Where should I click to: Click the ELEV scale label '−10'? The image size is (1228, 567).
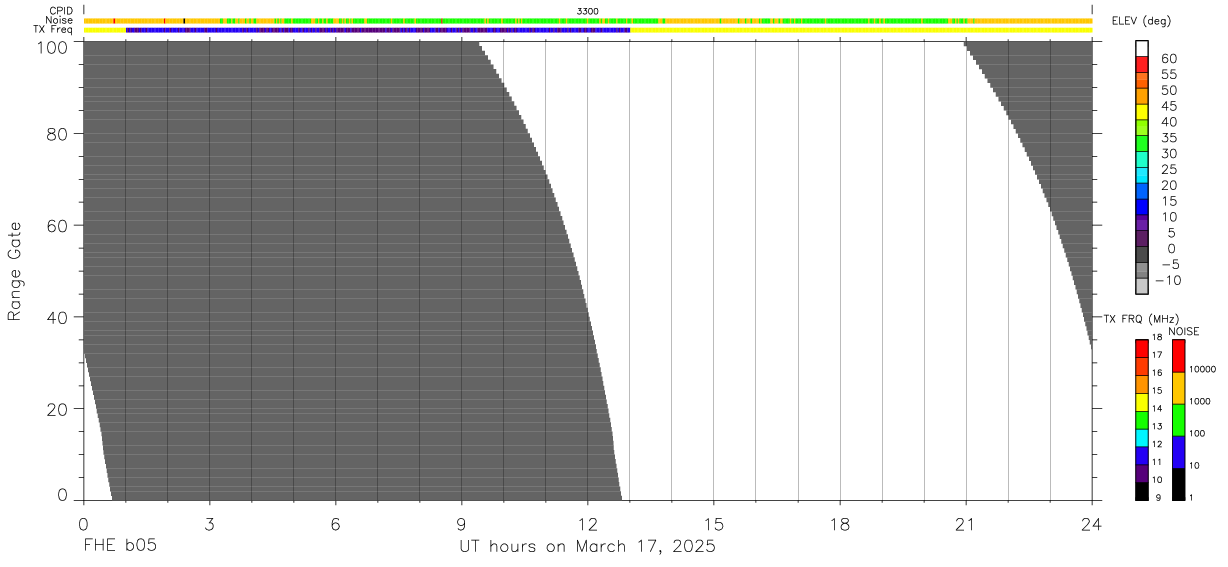click(1167, 280)
